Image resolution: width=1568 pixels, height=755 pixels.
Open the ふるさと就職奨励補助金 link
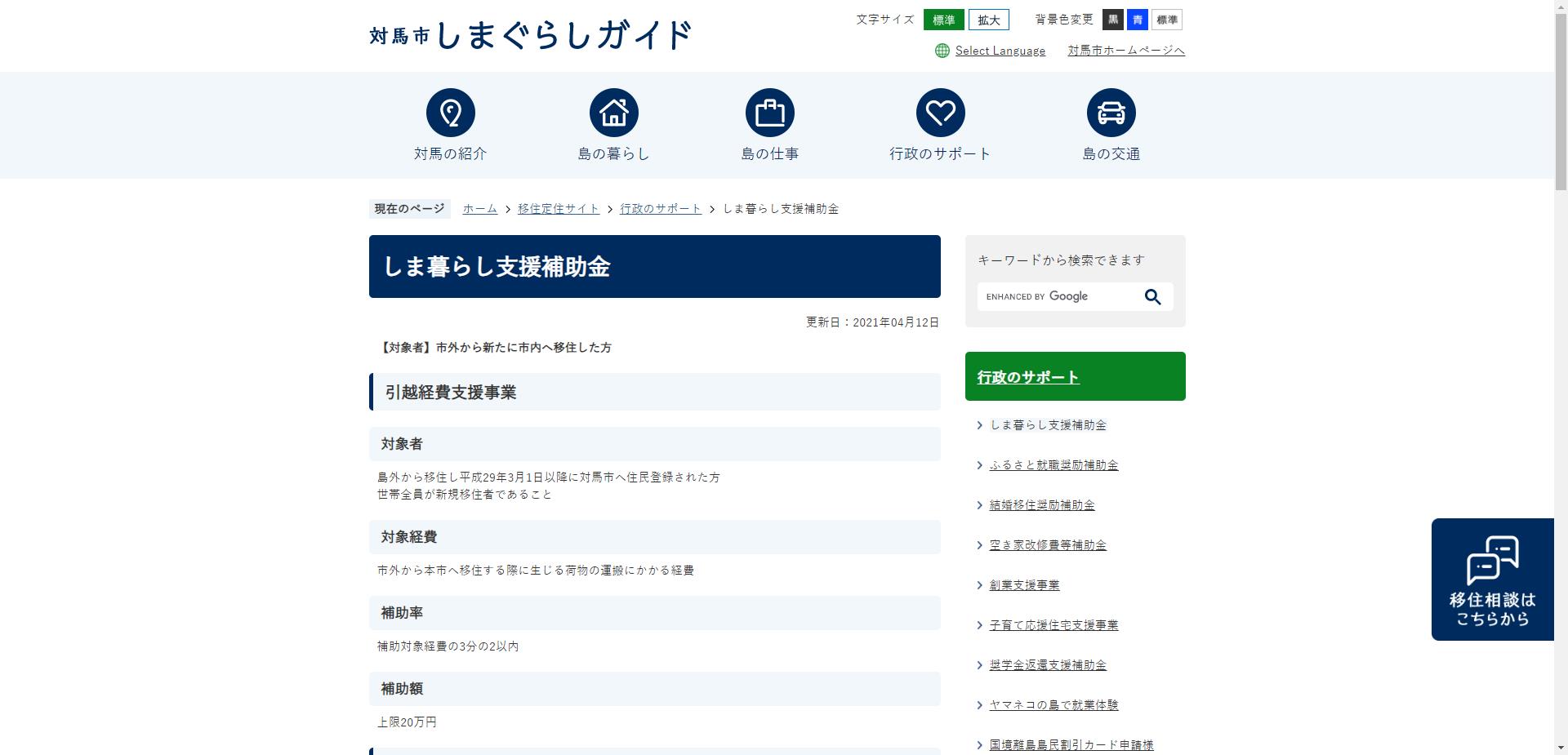tap(1053, 464)
